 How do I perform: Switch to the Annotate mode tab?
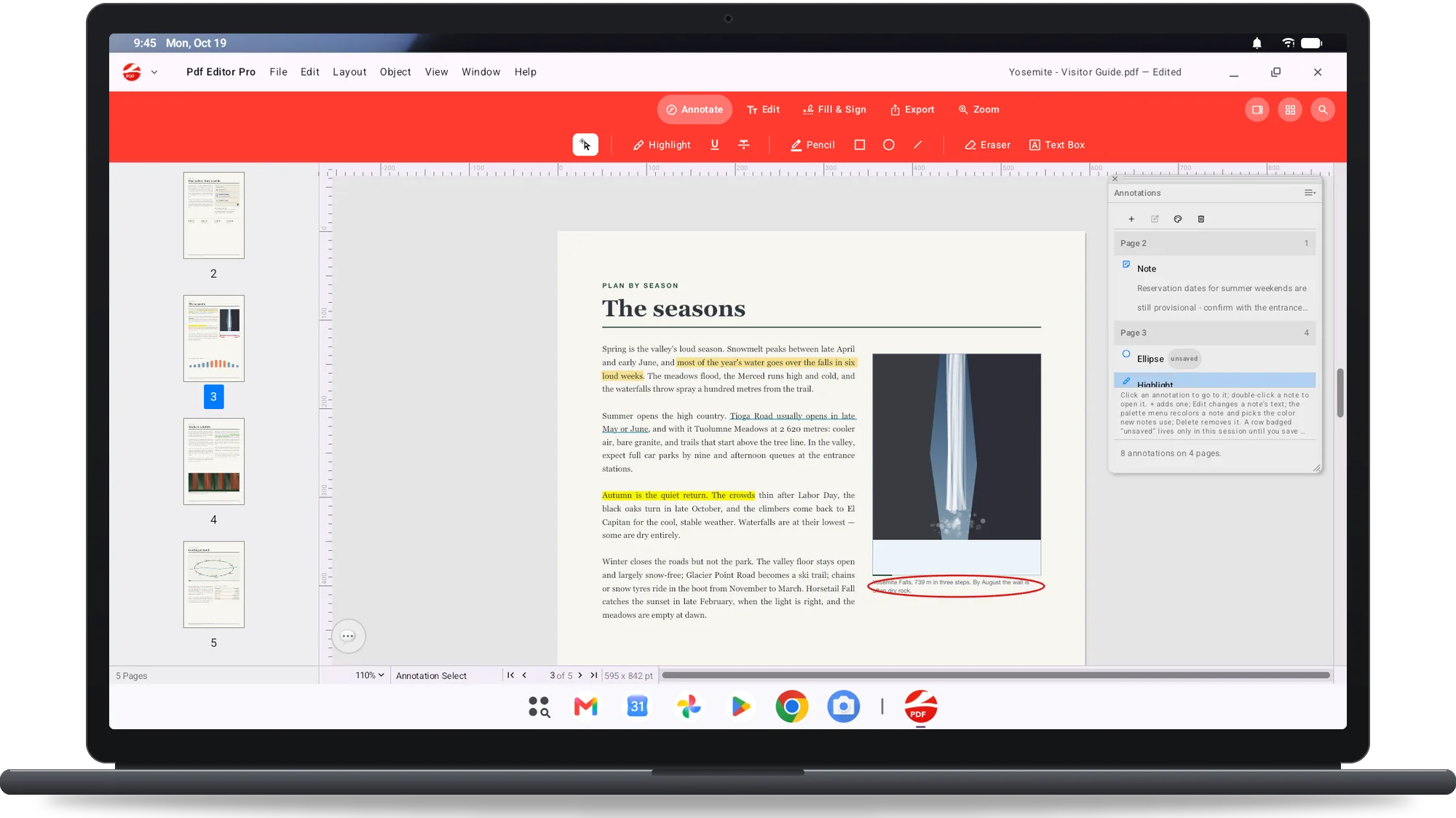695,110
